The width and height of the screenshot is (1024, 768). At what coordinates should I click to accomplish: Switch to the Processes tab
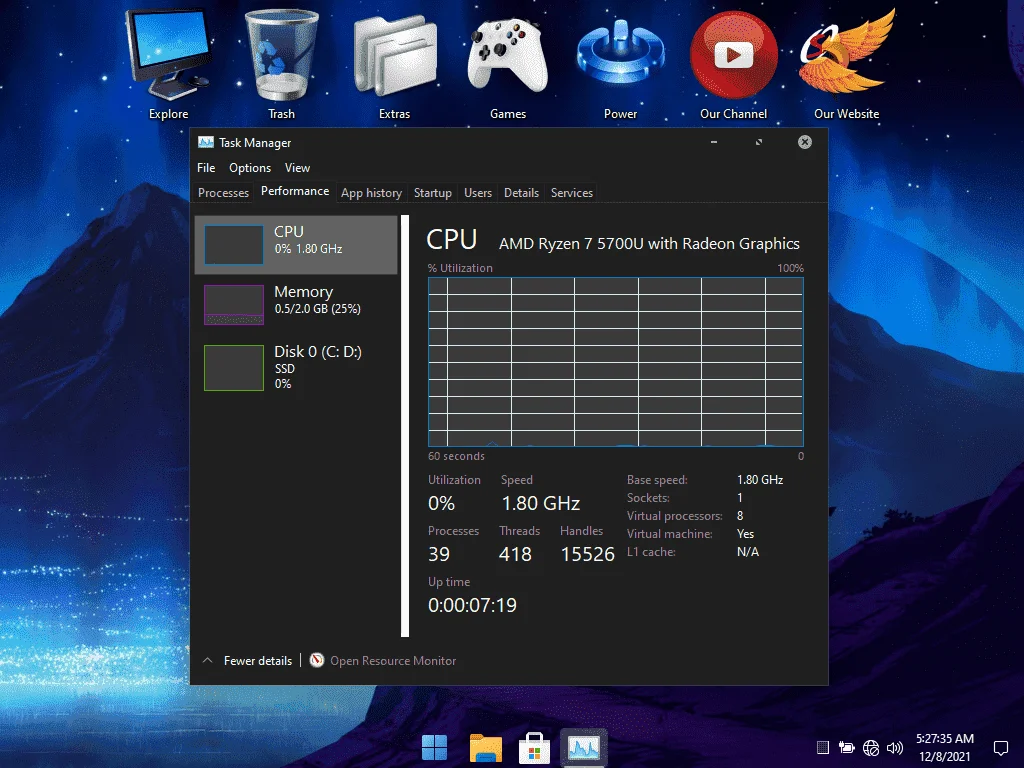pyautogui.click(x=223, y=193)
